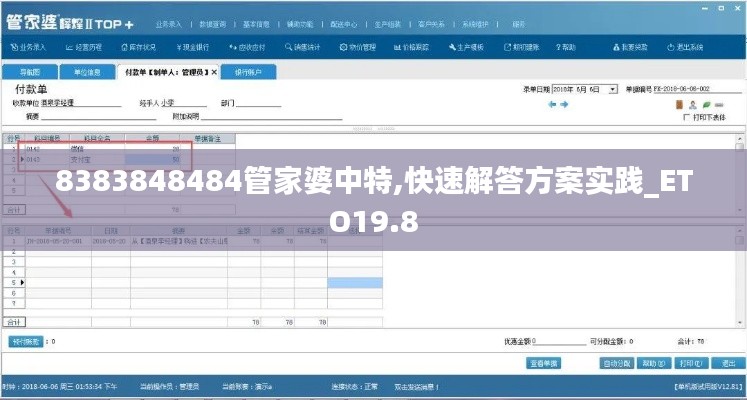This screenshot has height=400, width=747.
Task: Open 物价管理 in the blue toolbar
Action: coord(358,48)
